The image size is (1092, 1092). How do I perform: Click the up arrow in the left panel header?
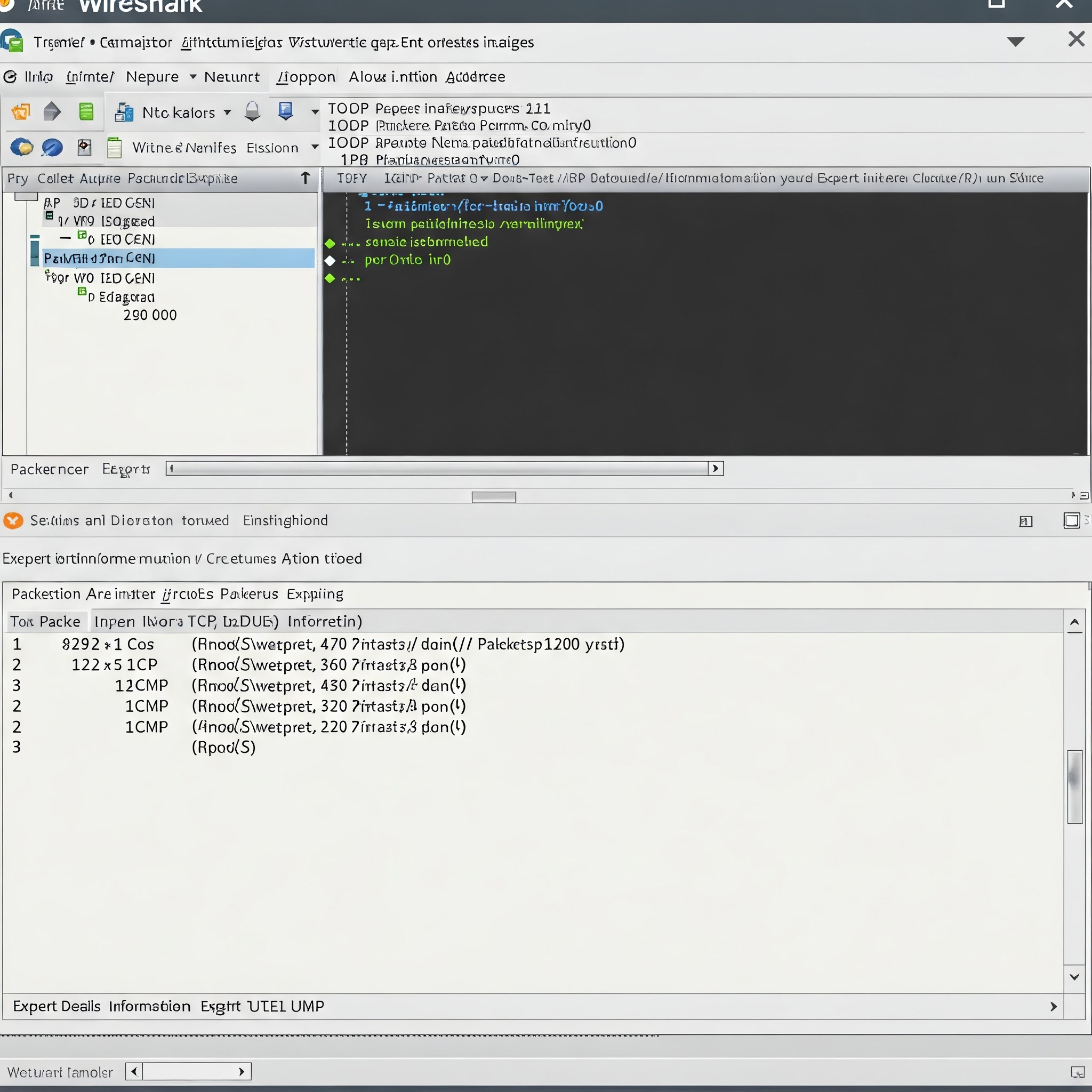[305, 178]
